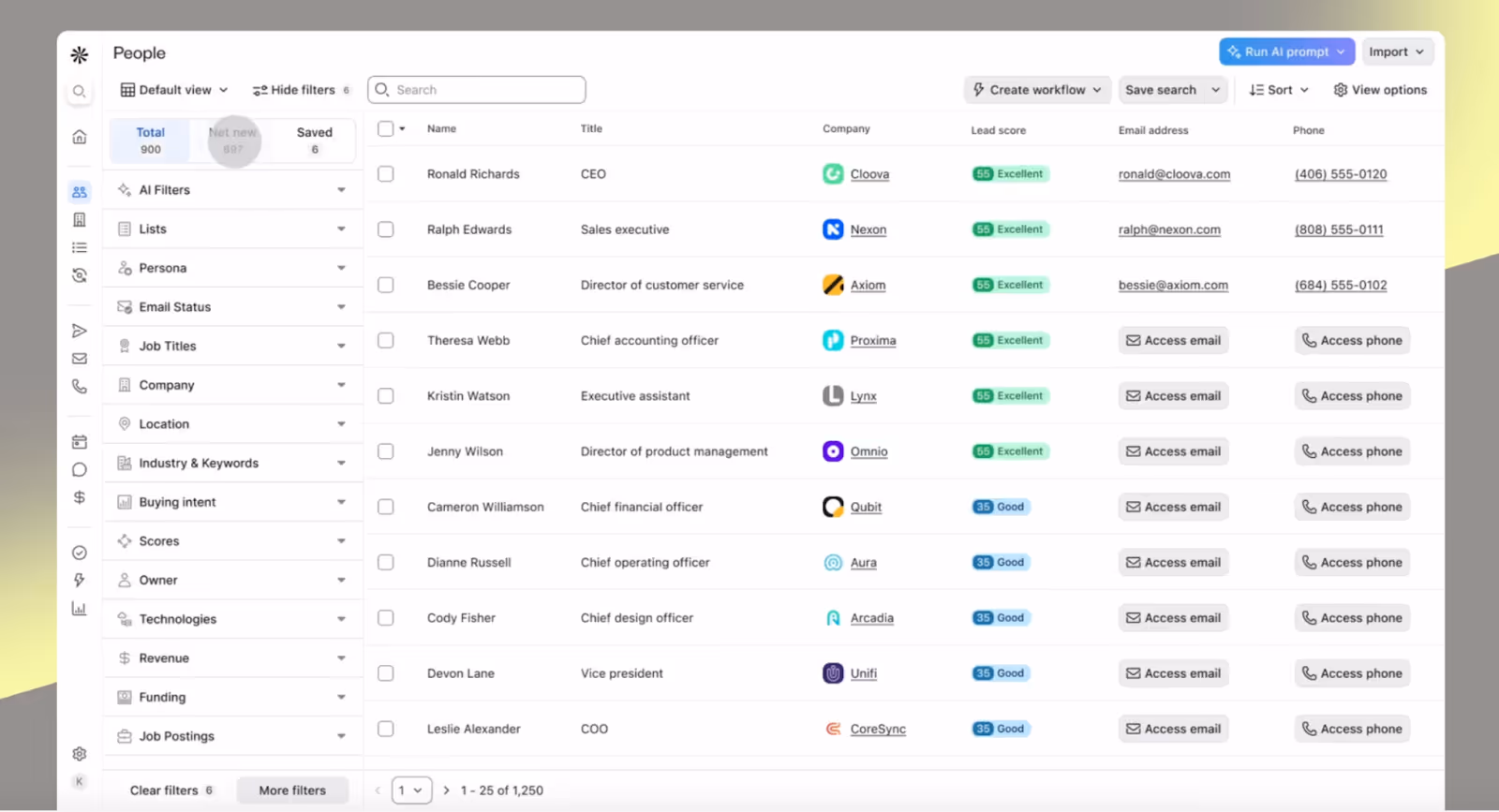The width and height of the screenshot is (1499, 812).
Task: Go to the next page arrow
Action: pyautogui.click(x=446, y=790)
